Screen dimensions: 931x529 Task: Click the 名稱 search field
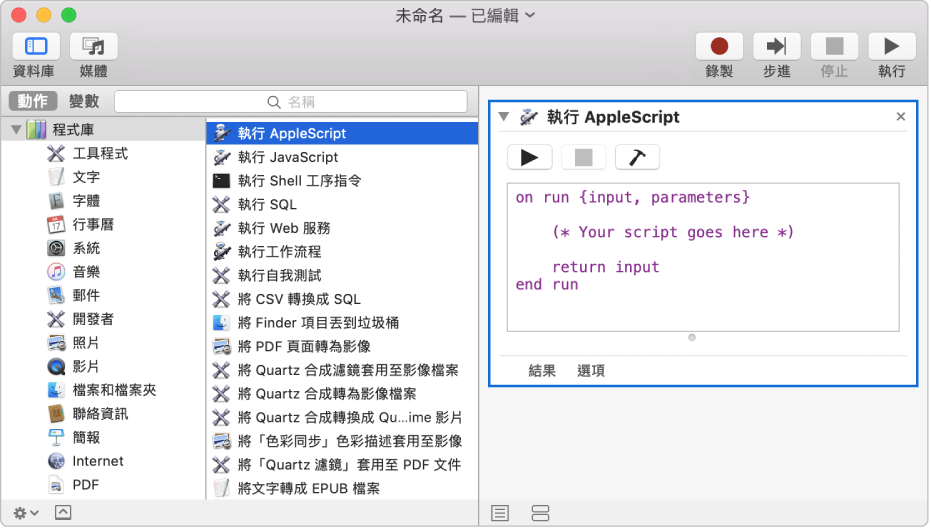[x=291, y=102]
